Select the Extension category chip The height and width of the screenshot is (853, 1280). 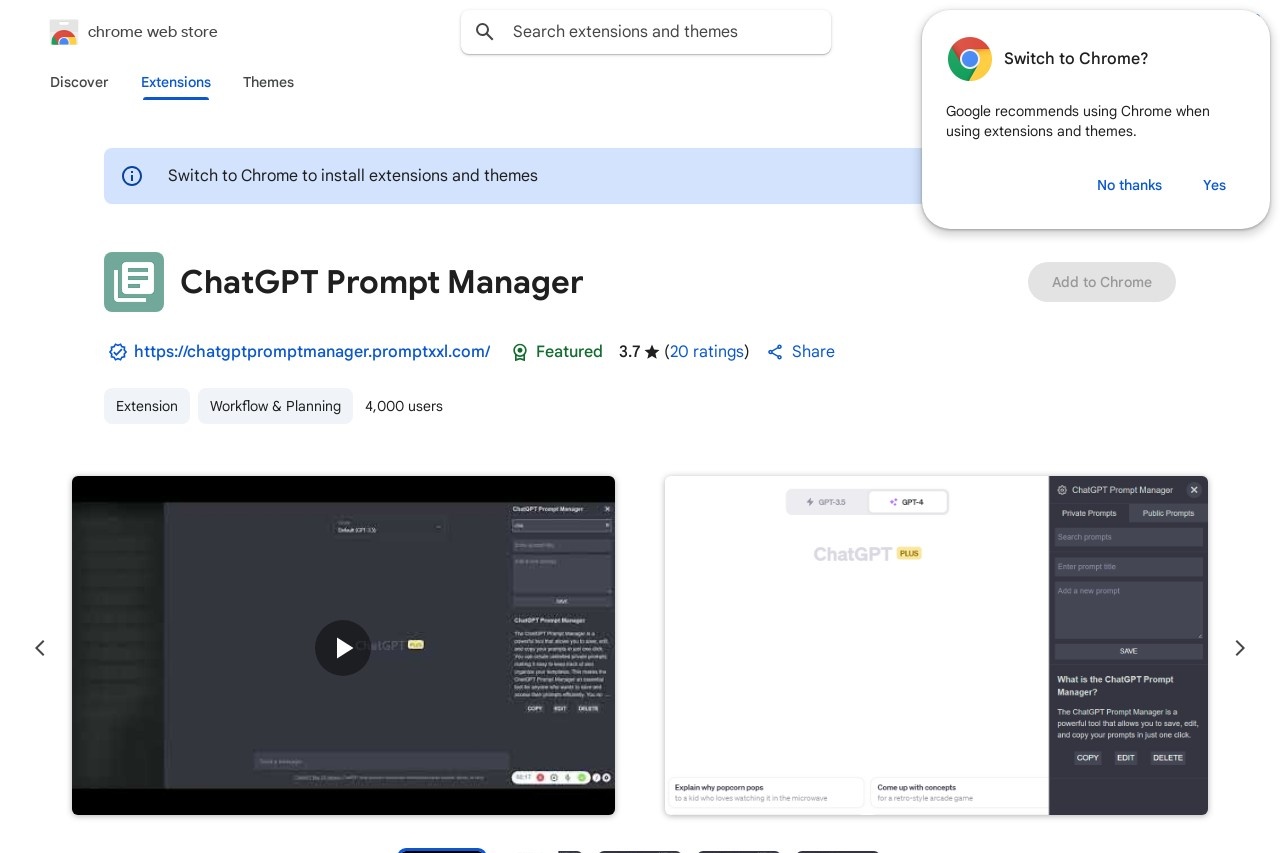[147, 406]
